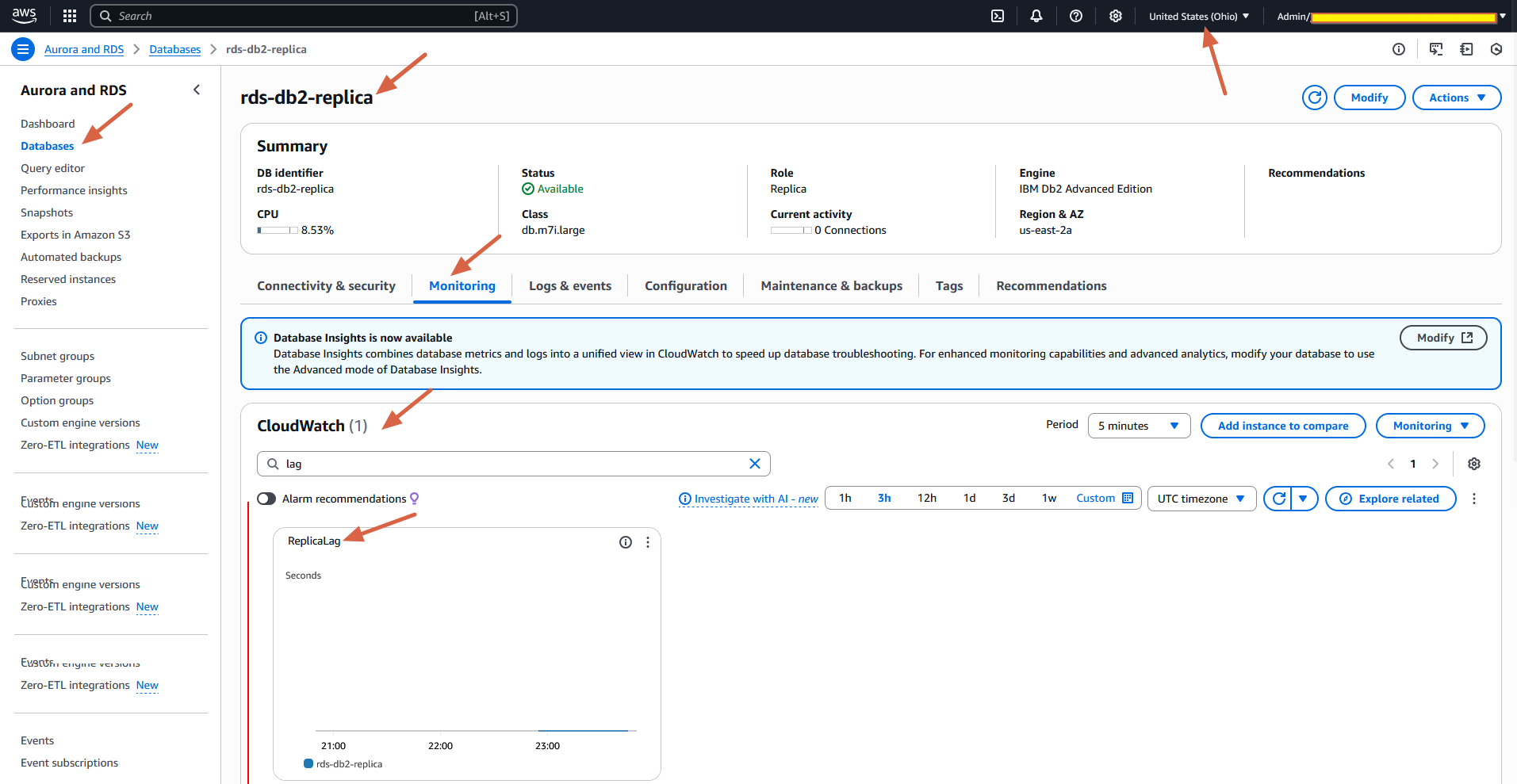1517x784 pixels.
Task: Open the help question-mark menu
Action: (1076, 16)
